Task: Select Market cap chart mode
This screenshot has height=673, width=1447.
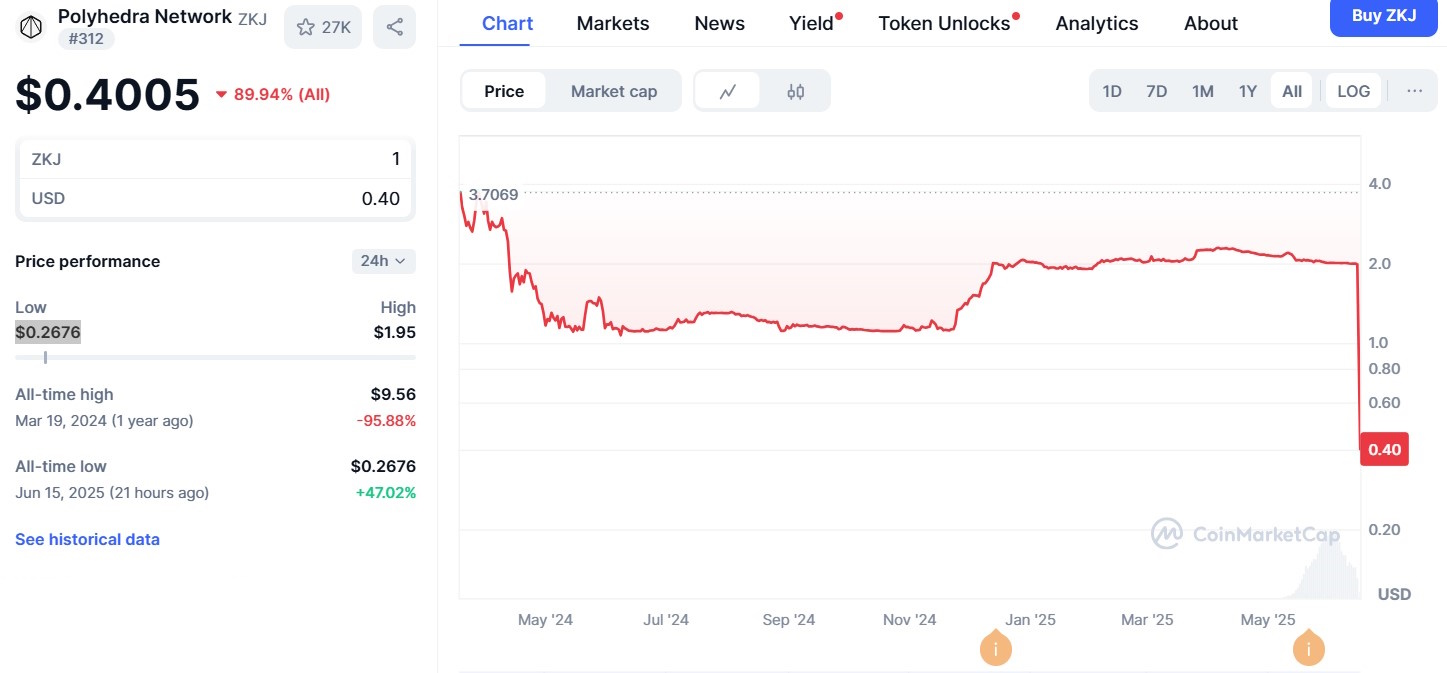Action: coord(614,91)
